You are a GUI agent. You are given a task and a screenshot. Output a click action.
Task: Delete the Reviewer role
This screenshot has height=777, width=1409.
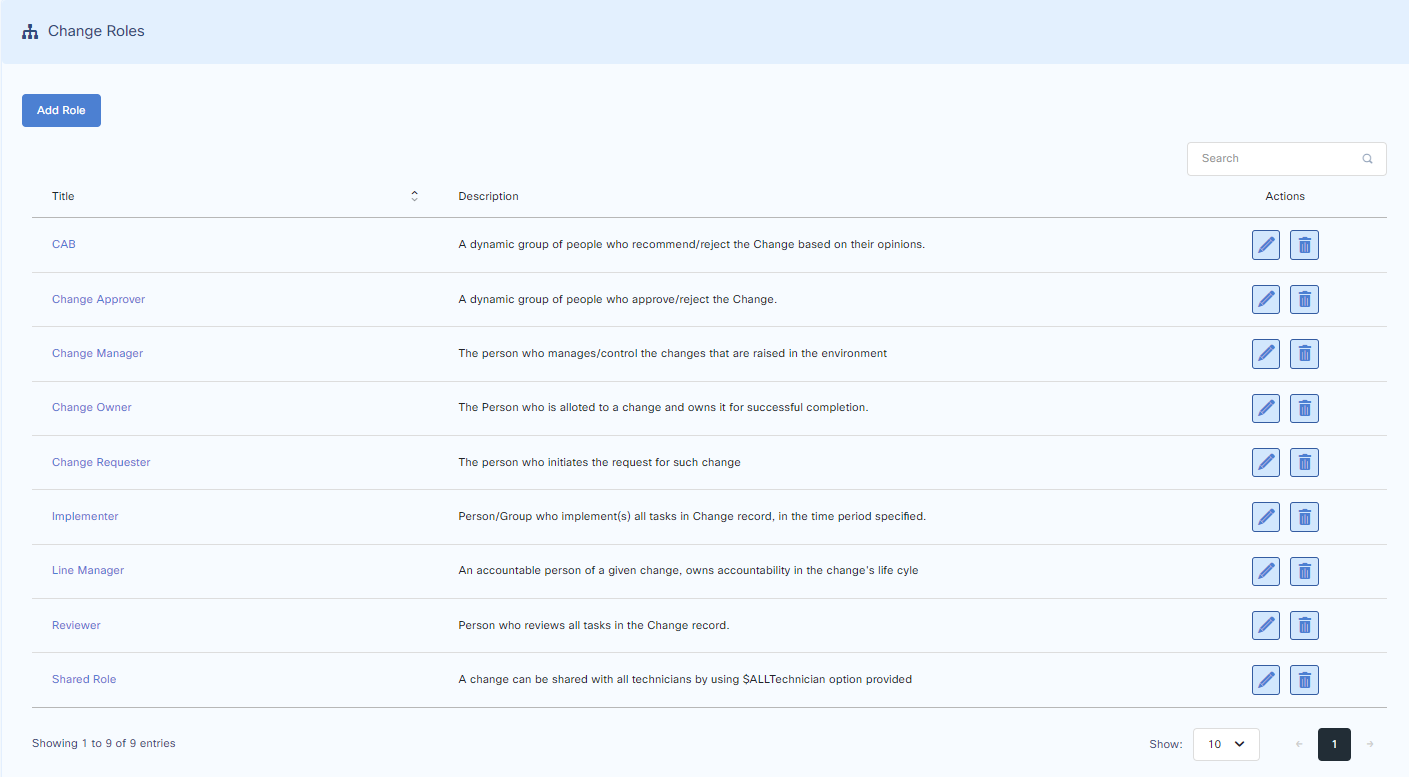pos(1304,625)
